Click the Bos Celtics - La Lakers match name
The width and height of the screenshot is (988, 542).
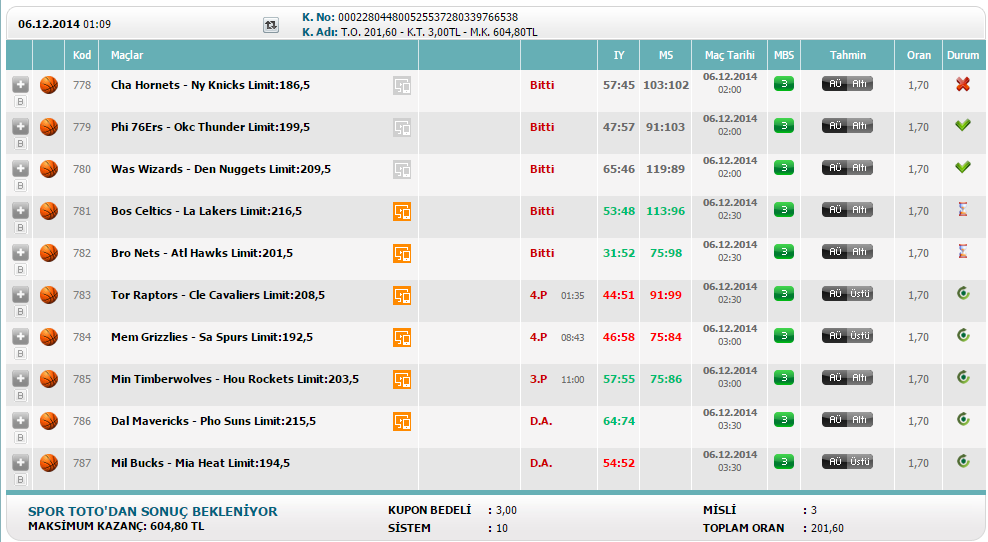tap(206, 211)
